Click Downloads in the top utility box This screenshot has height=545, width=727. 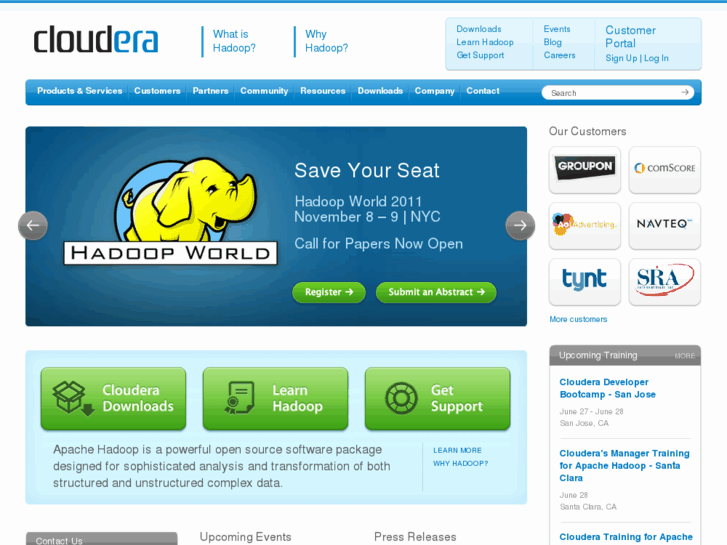pyautogui.click(x=478, y=29)
